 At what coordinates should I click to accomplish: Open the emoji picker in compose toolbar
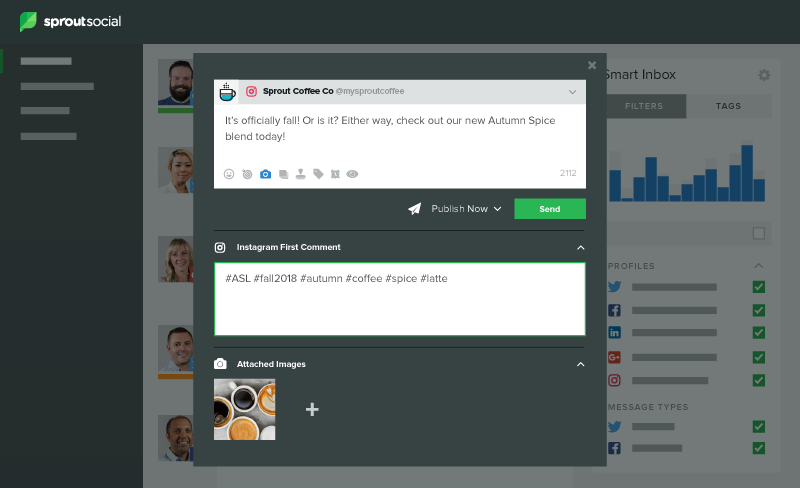click(x=229, y=174)
